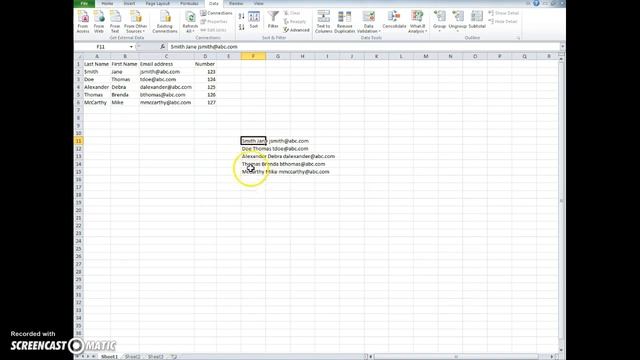
Task: Open the Name Box dropdown arrow
Action: coord(131,47)
